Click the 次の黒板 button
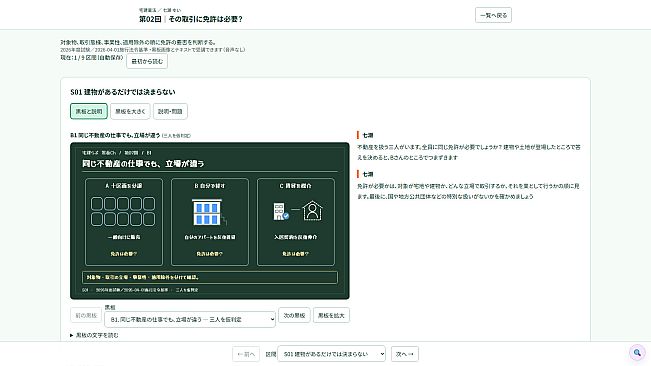651x366 pixels. [x=294, y=315]
